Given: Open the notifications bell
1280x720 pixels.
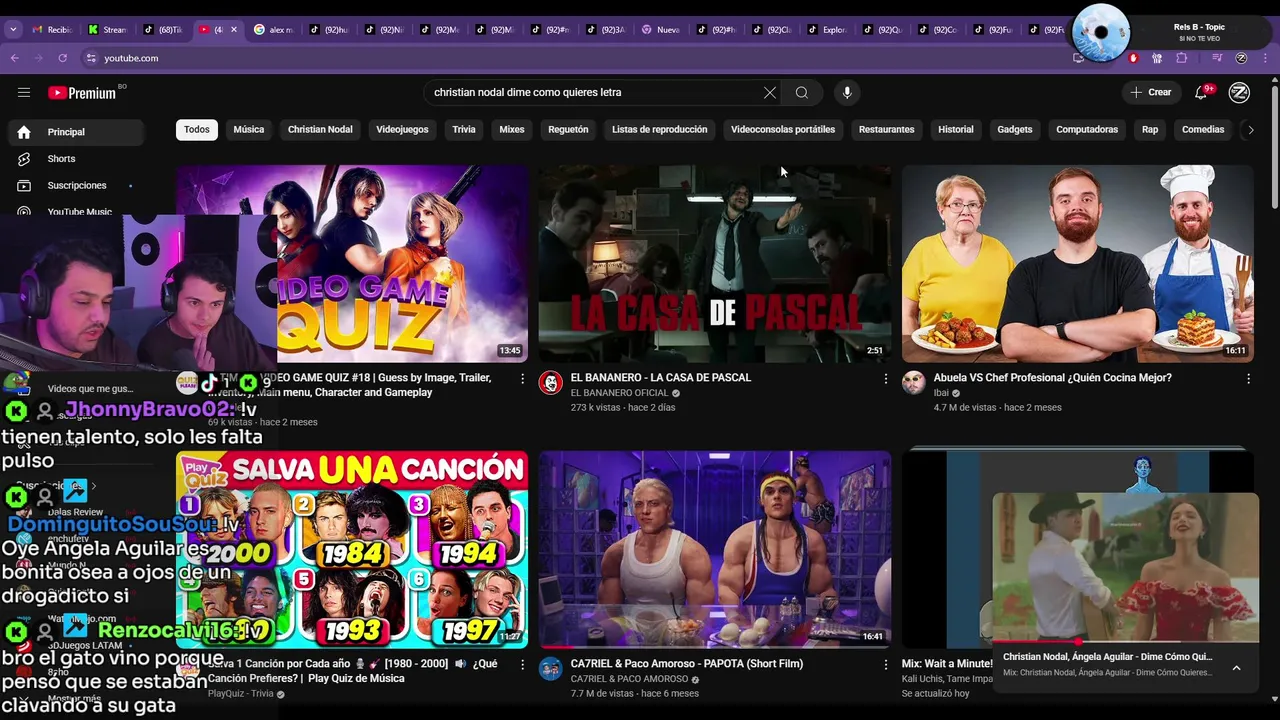Looking at the screenshot, I should pos(1201,92).
